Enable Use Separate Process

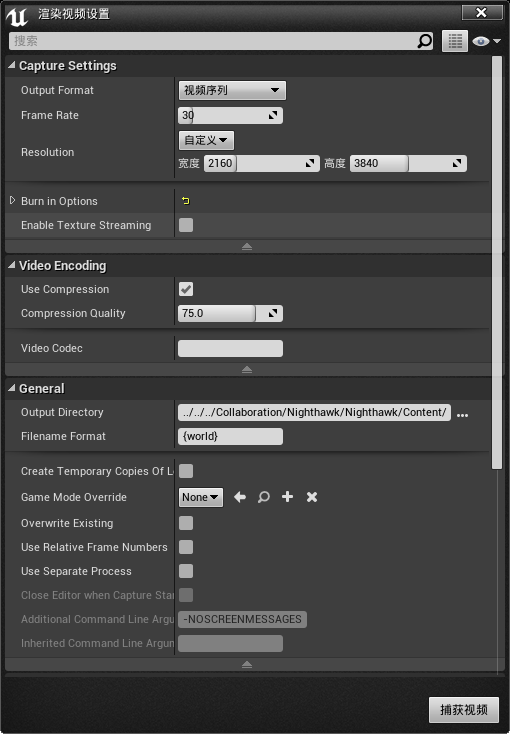point(186,571)
